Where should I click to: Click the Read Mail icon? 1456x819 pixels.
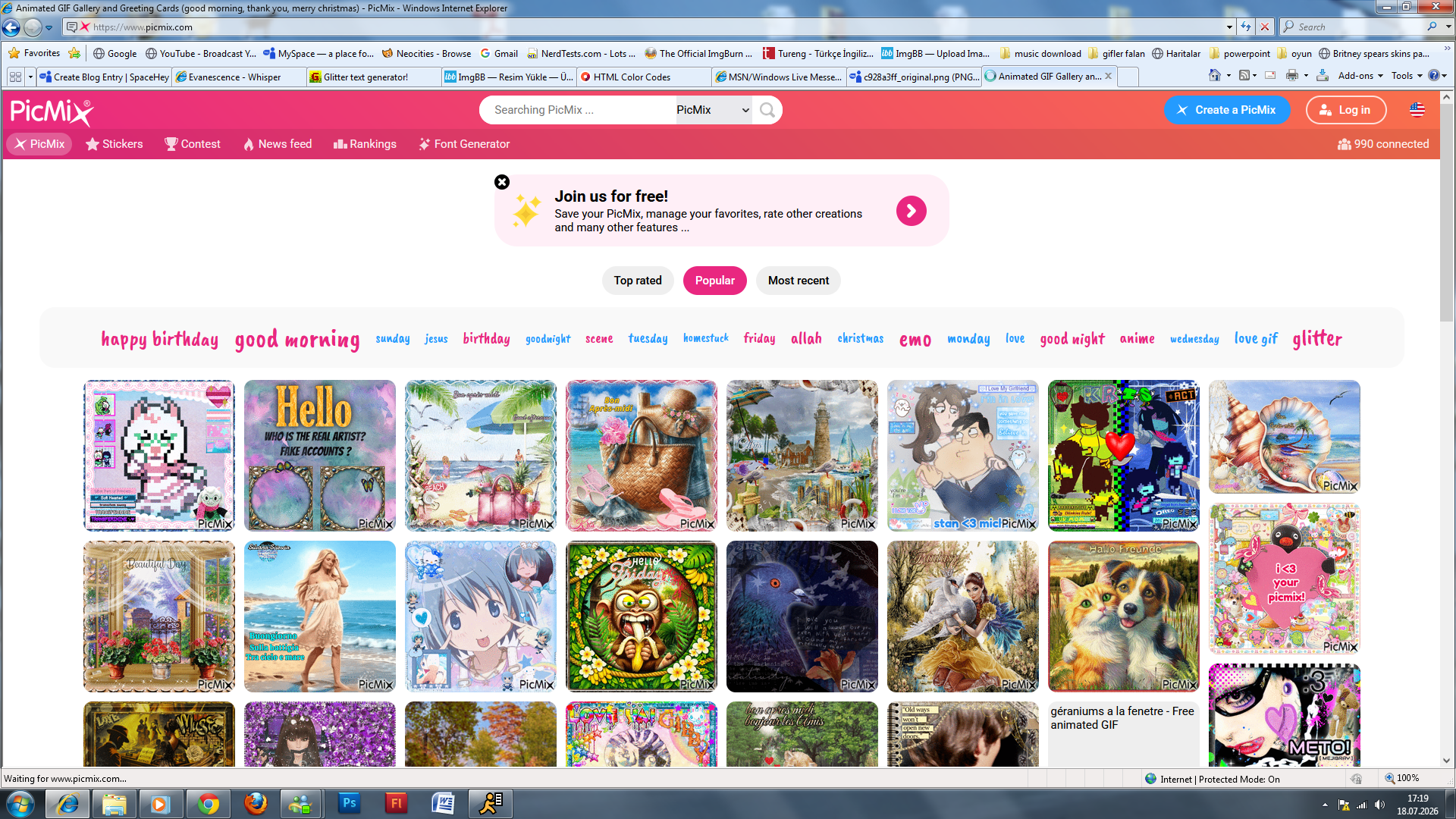pyautogui.click(x=1271, y=76)
